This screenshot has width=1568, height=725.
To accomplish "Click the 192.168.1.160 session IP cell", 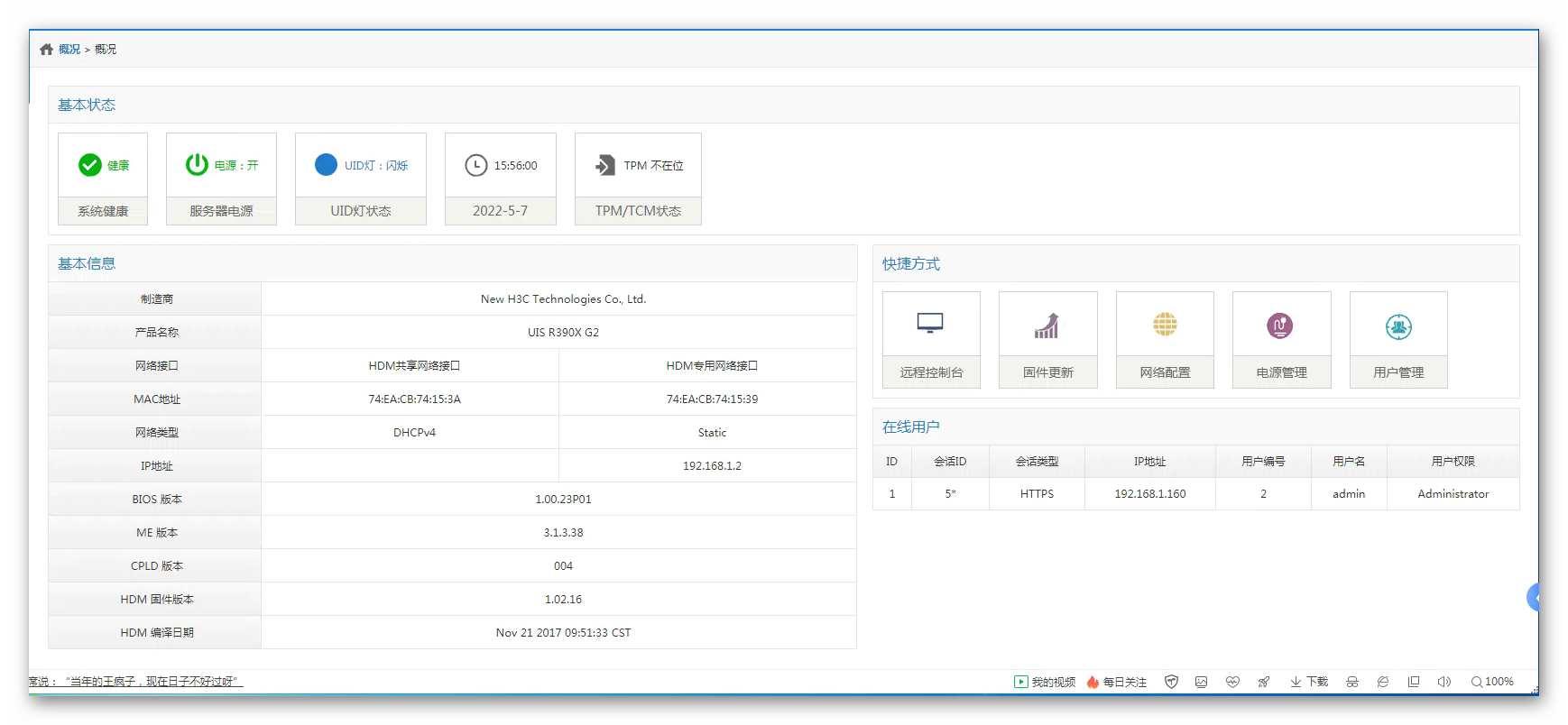I will [x=1150, y=494].
